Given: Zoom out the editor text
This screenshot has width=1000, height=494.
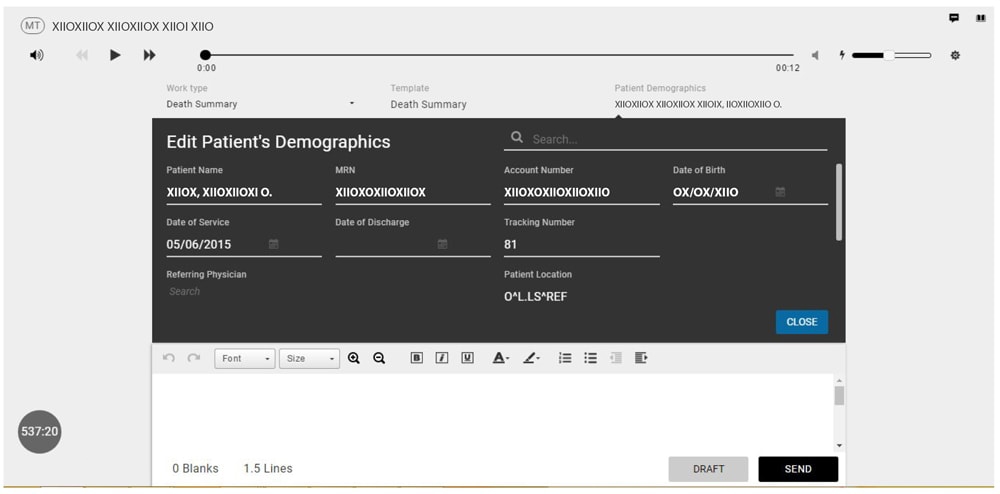Looking at the screenshot, I should coord(379,358).
